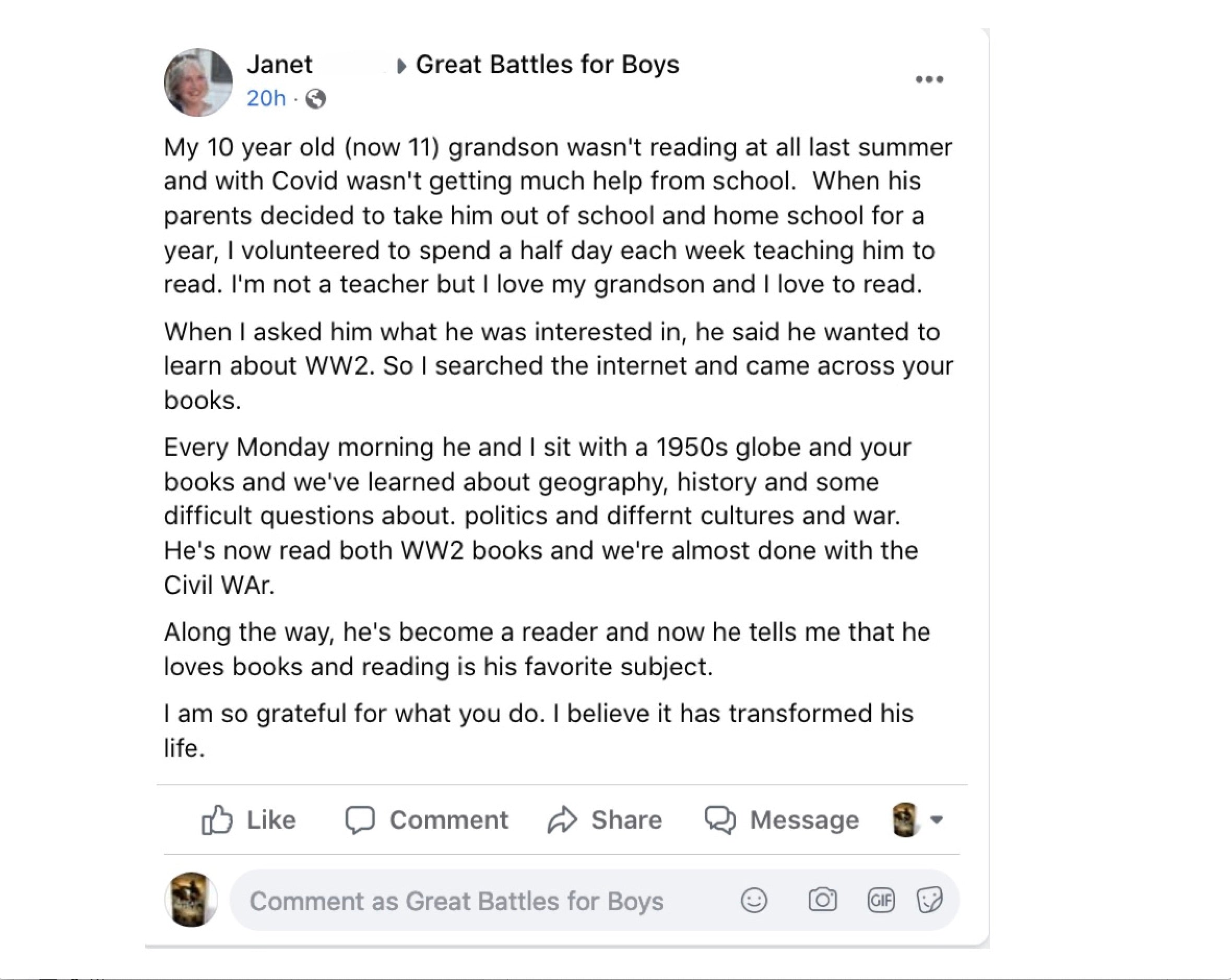The width and height of the screenshot is (1231, 980).
Task: Click the thumbs-up Like icon
Action: tap(217, 820)
